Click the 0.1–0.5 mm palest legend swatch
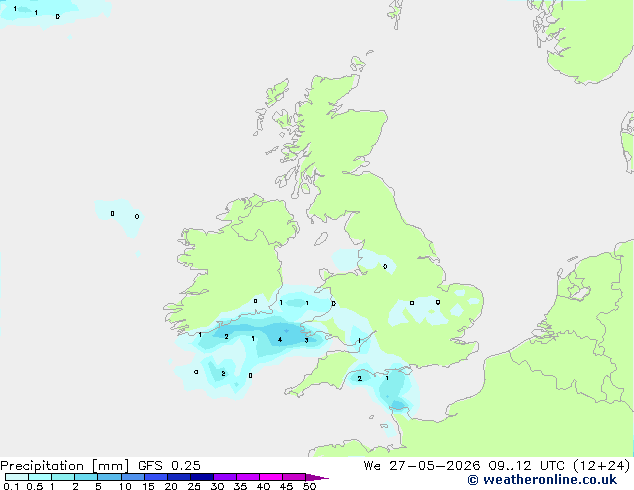The image size is (634, 490). (17, 477)
